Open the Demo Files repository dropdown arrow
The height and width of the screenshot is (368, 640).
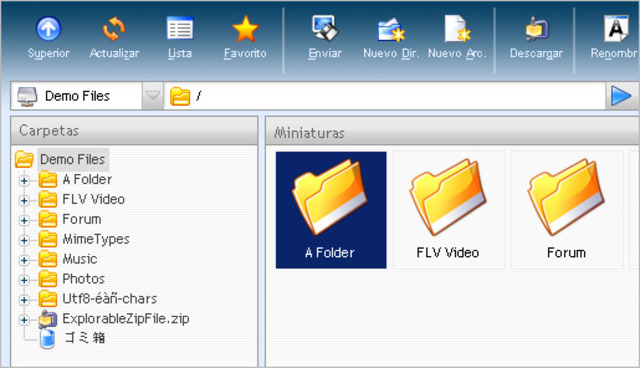[x=153, y=96]
